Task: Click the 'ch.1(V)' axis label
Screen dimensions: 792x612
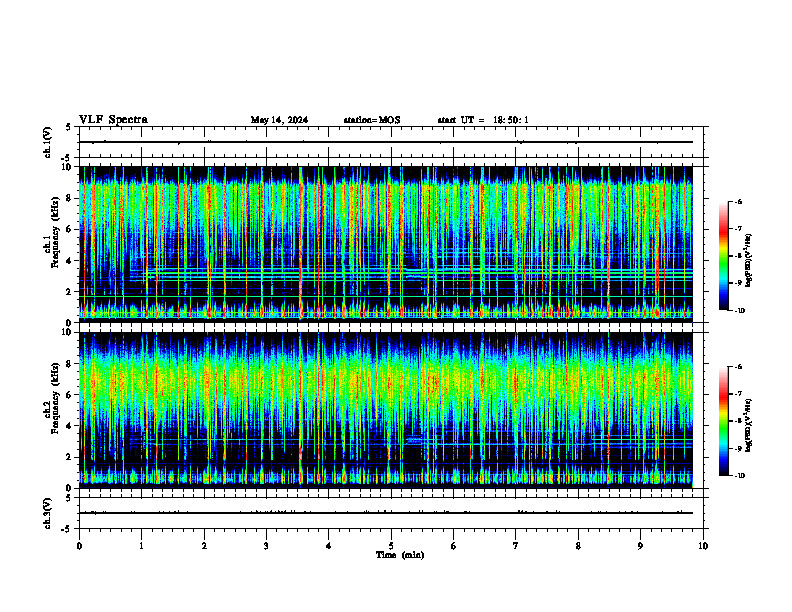Action: (48, 142)
